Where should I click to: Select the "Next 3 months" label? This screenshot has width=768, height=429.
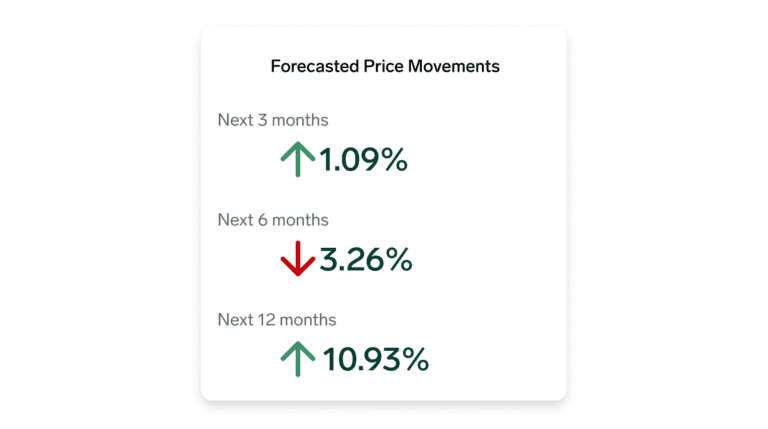coord(273,120)
